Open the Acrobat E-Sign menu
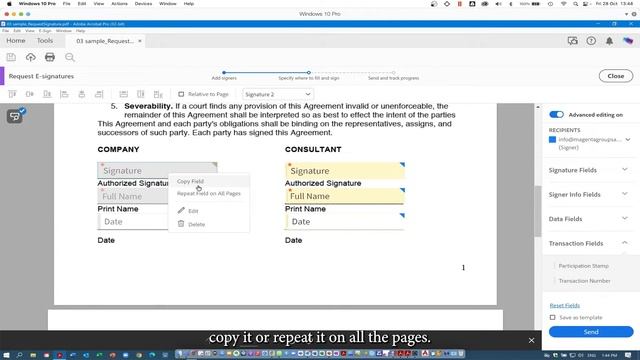 click(x=45, y=31)
